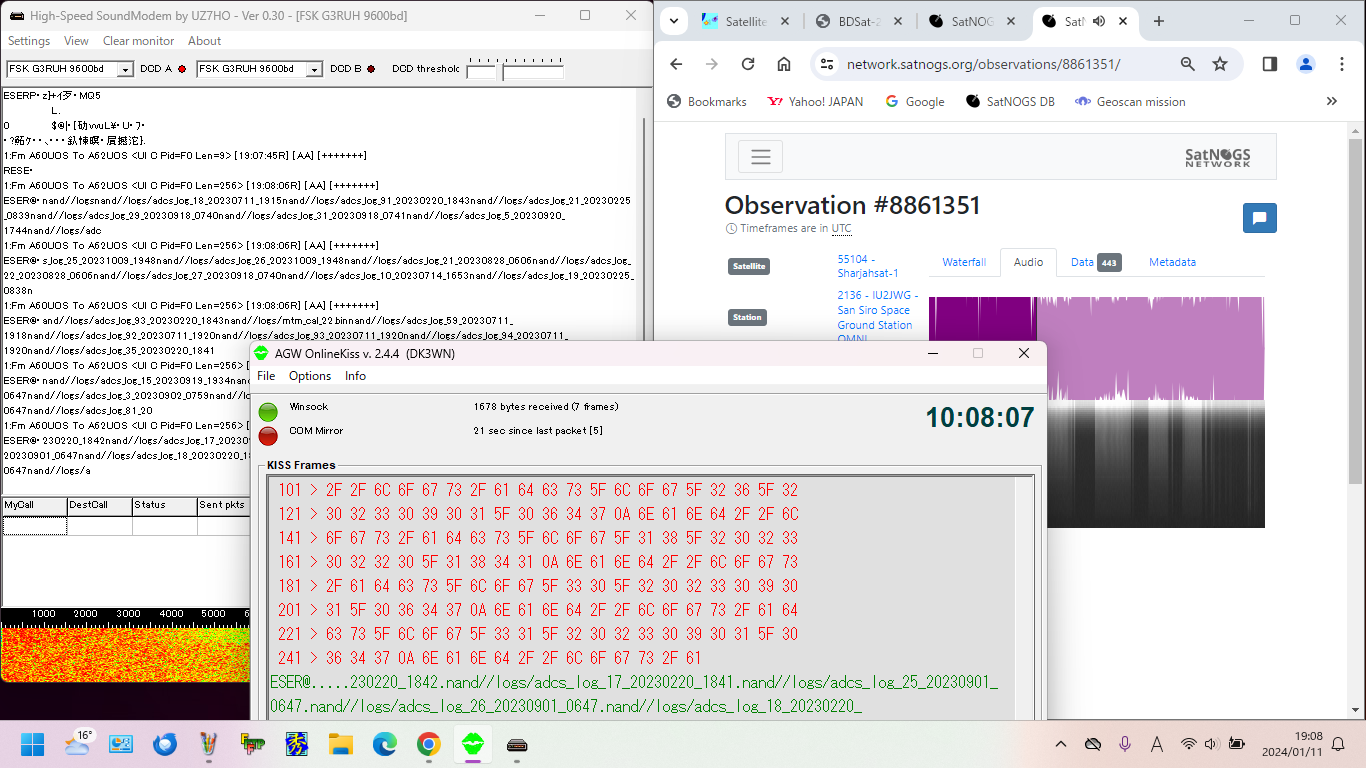Click the Winsock green status indicator
The image size is (1366, 768).
268,411
